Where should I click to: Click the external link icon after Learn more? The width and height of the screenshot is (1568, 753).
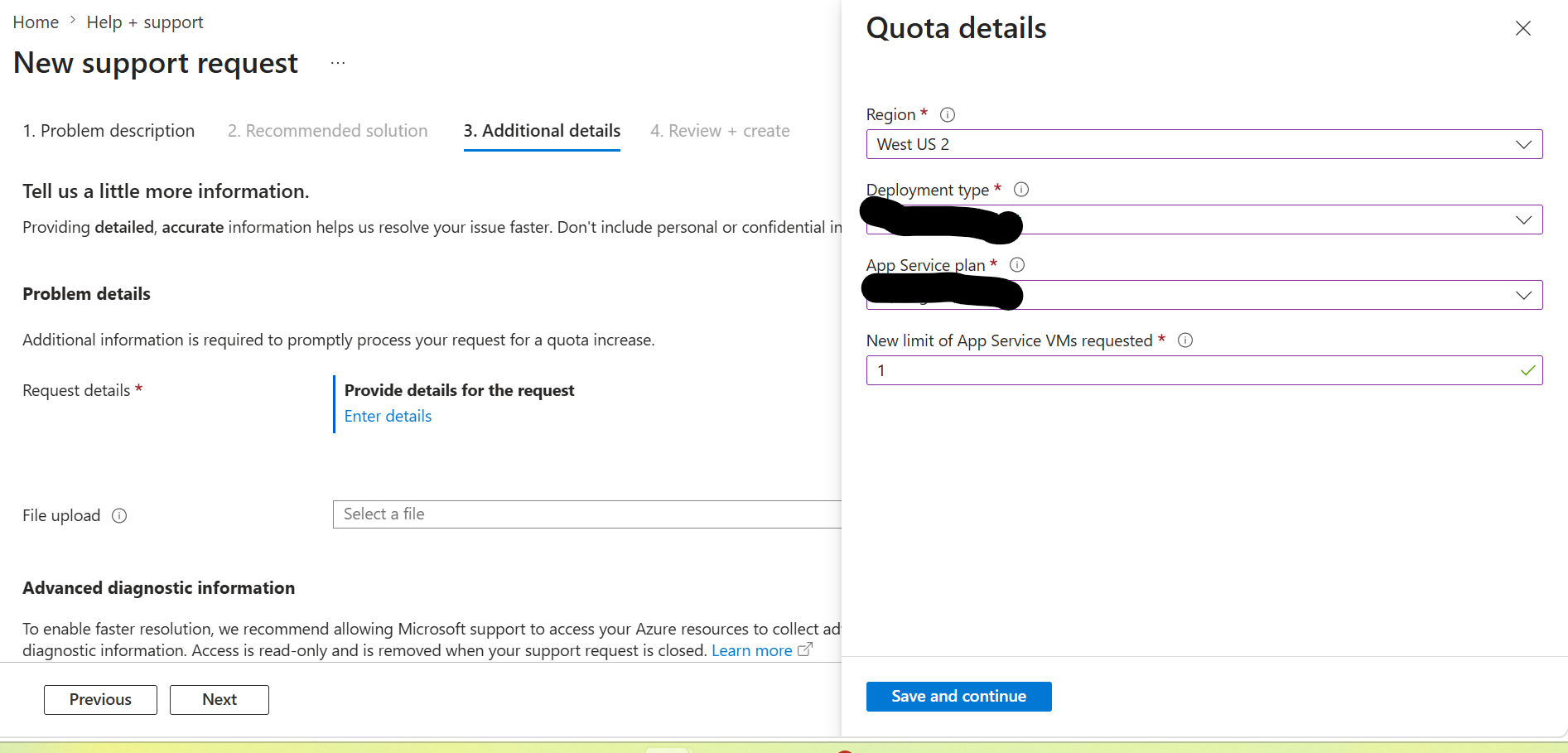pos(804,650)
